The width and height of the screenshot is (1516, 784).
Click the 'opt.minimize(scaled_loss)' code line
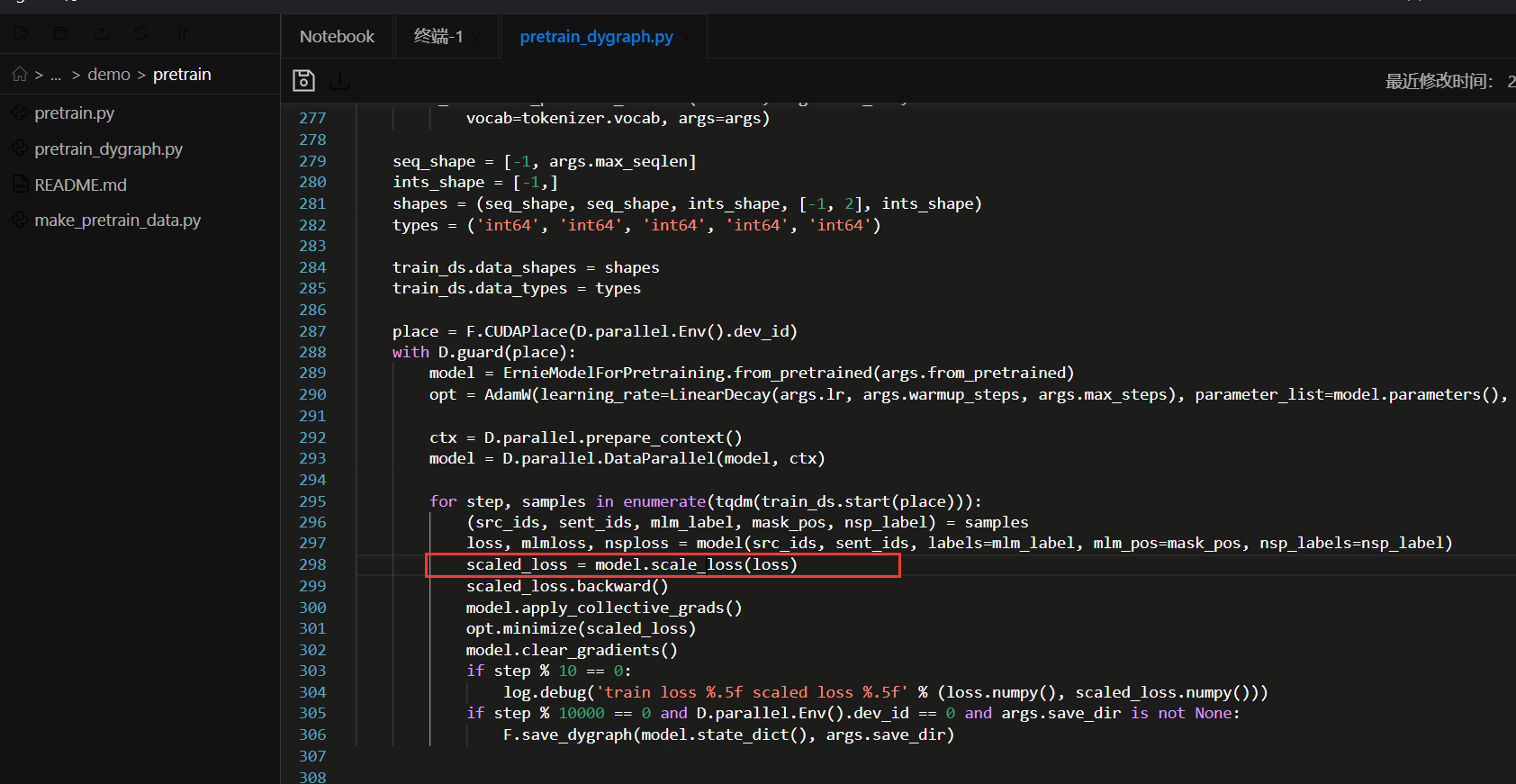(x=581, y=628)
